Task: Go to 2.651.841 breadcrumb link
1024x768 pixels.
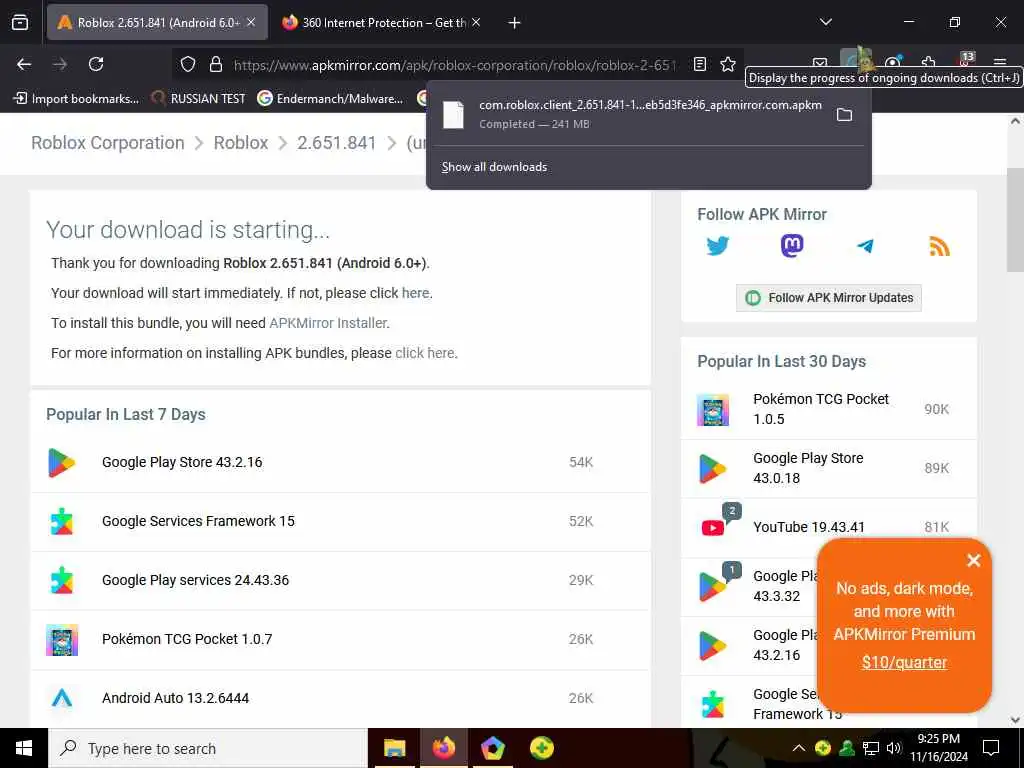Action: pyautogui.click(x=336, y=143)
